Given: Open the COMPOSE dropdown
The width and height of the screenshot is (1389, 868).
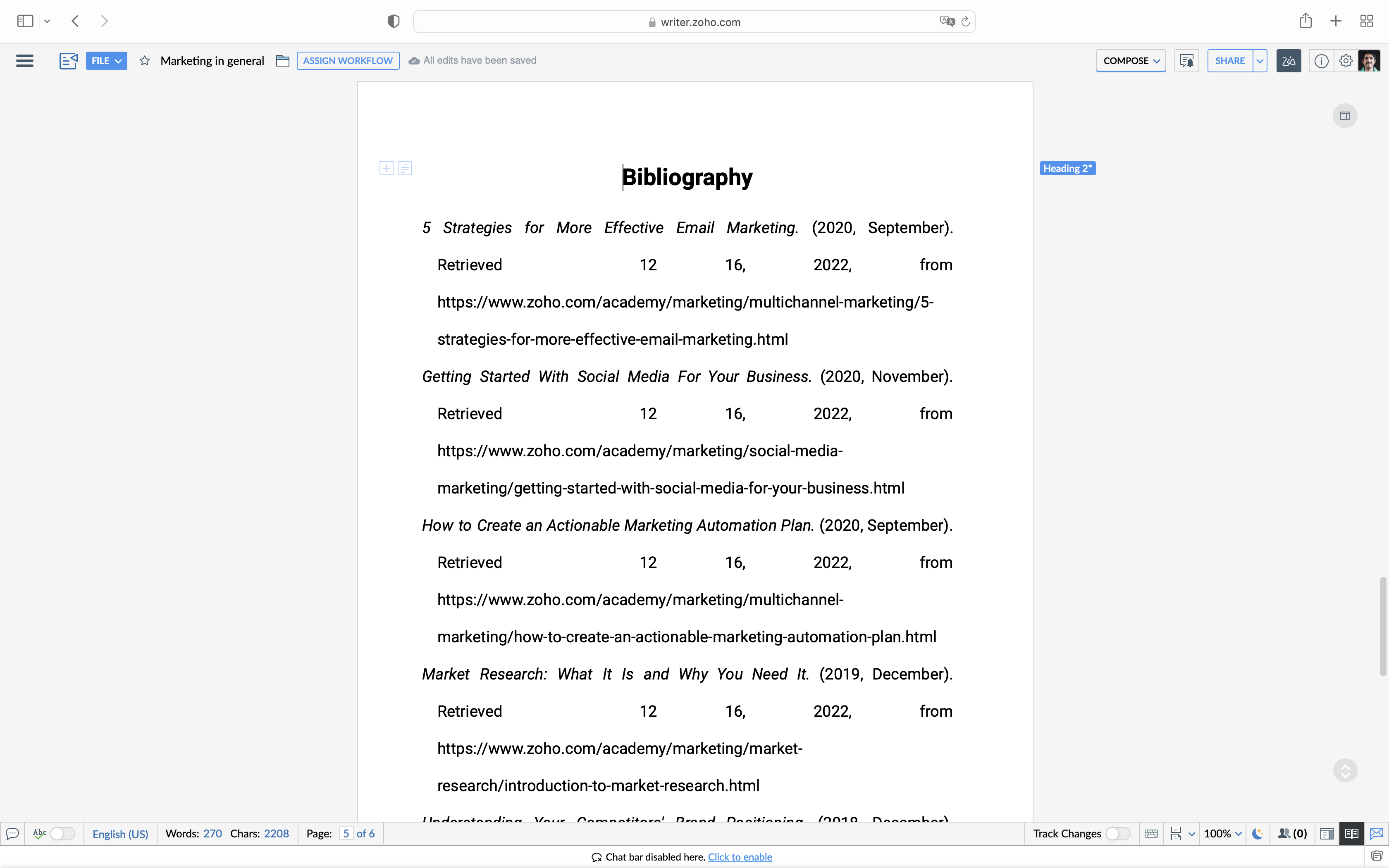Looking at the screenshot, I should tap(1131, 61).
